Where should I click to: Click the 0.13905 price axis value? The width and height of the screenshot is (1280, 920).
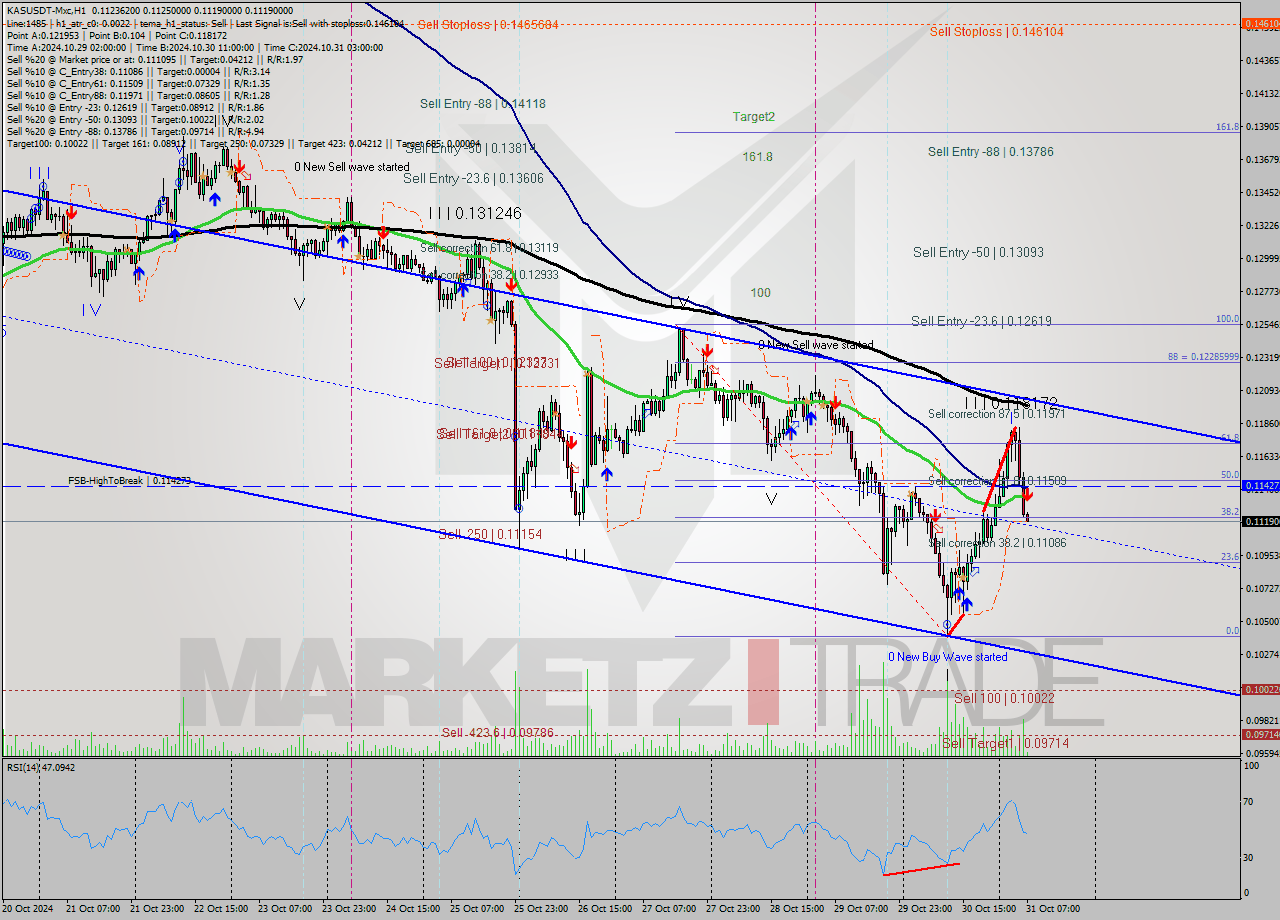[1261, 127]
